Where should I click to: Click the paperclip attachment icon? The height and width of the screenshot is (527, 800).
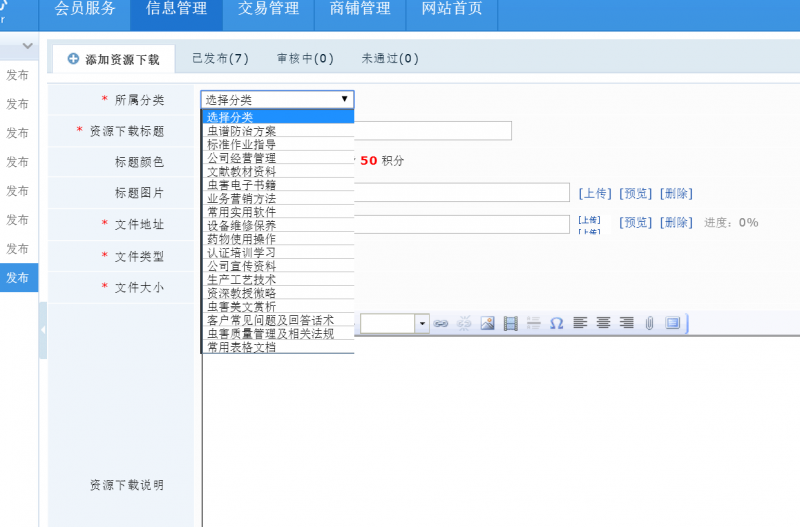tap(649, 323)
